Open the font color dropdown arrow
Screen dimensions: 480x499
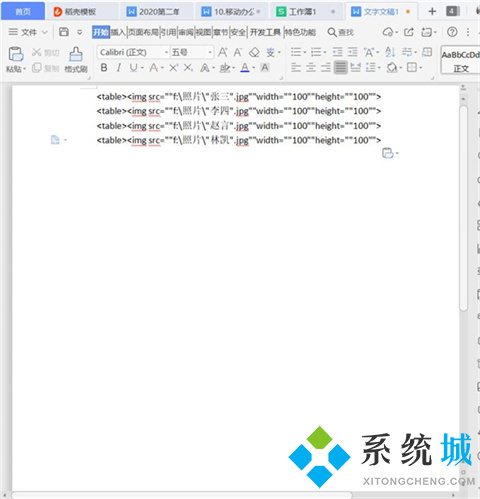coord(253,68)
